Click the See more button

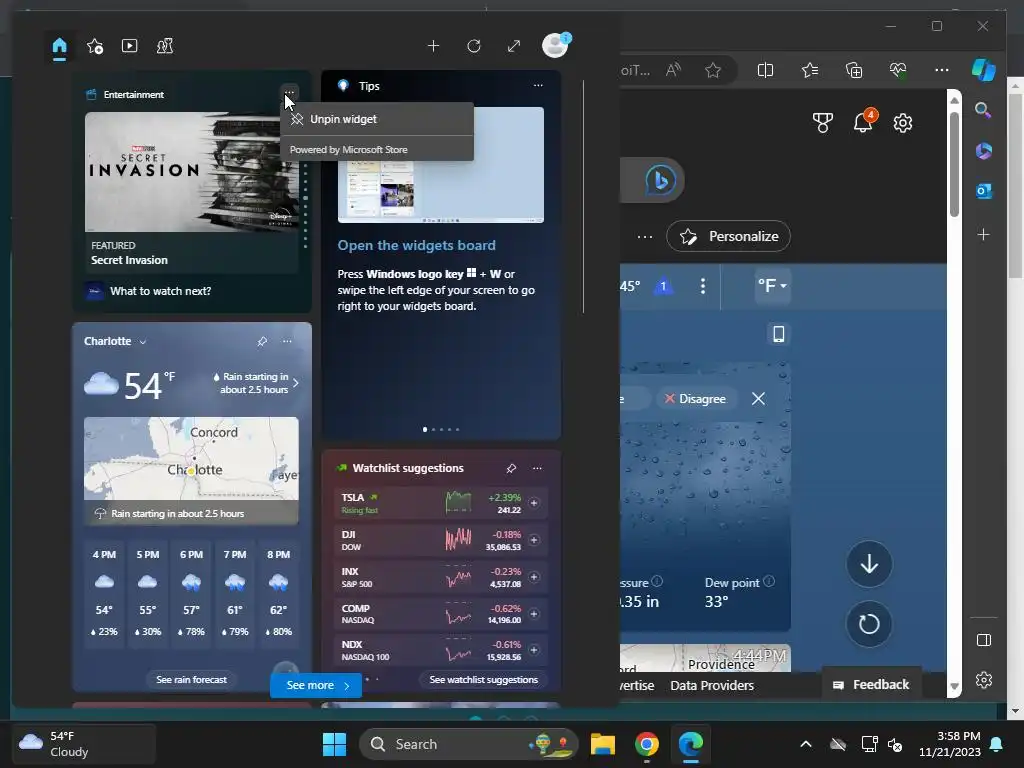[x=316, y=685]
